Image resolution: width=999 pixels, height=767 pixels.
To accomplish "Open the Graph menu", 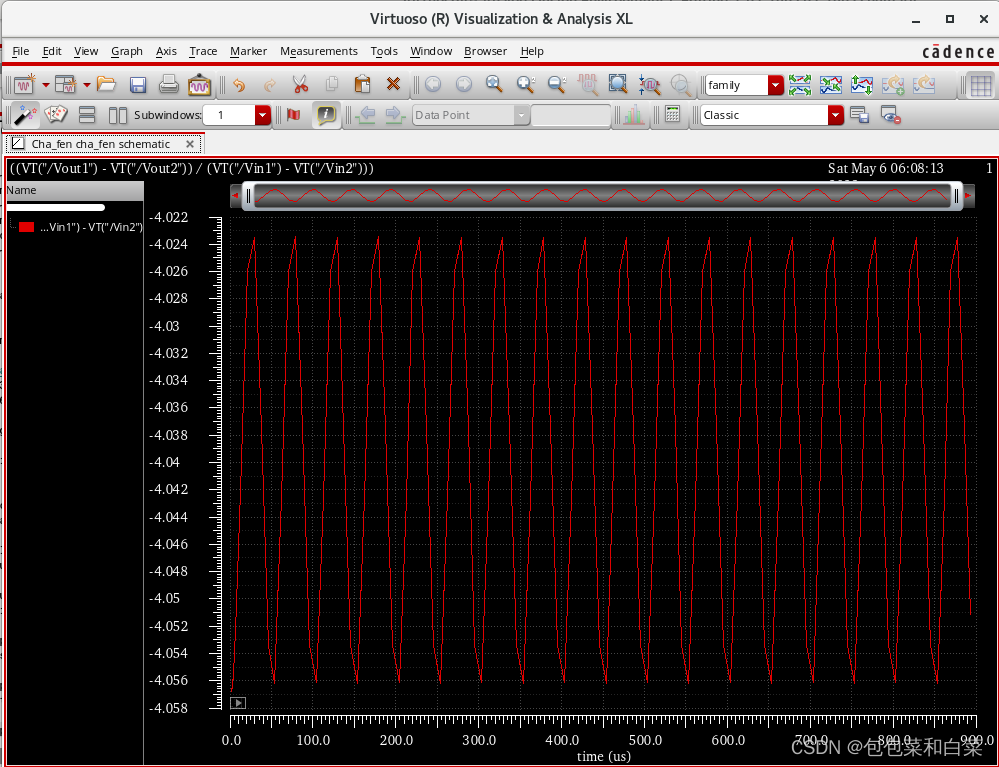I will (x=127, y=51).
